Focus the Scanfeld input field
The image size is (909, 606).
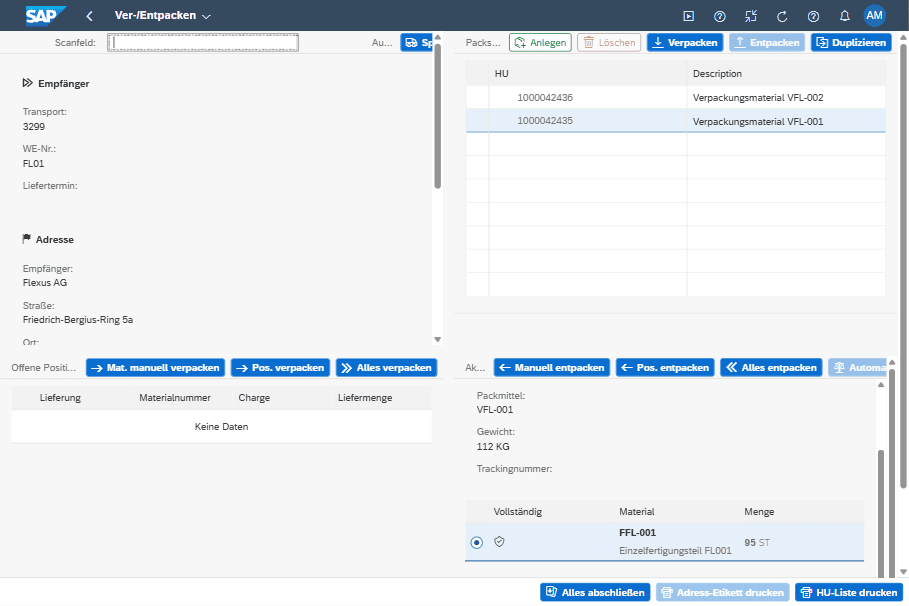click(203, 42)
